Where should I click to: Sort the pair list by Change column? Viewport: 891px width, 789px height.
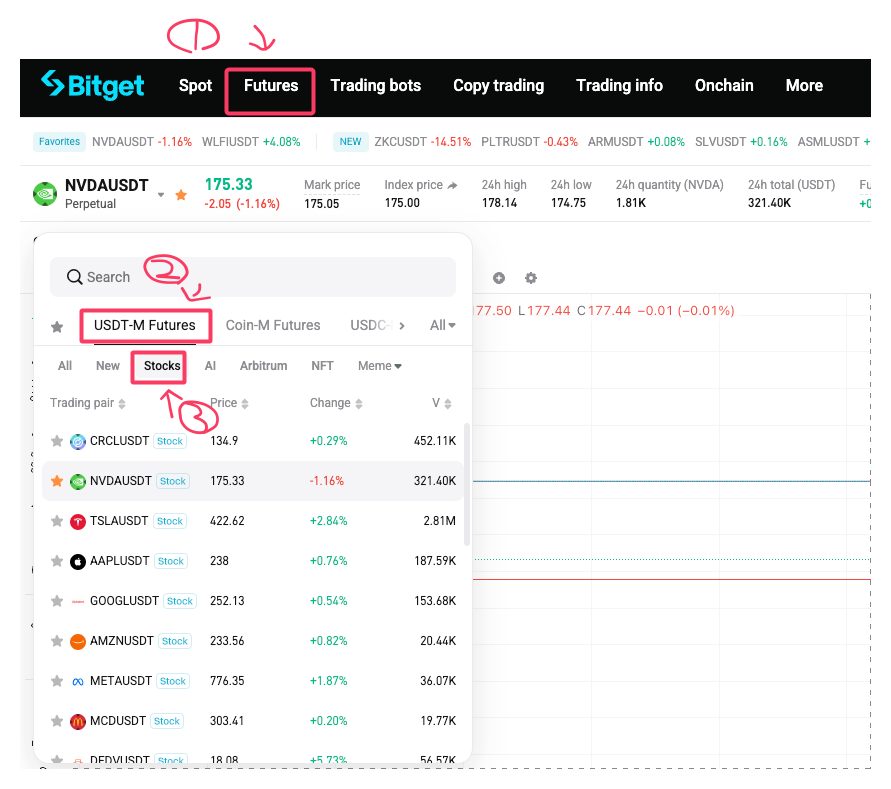335,403
